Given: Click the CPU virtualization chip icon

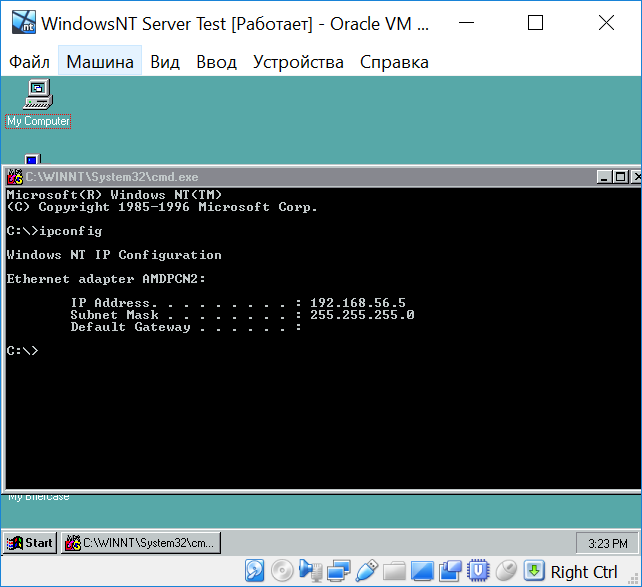Looking at the screenshot, I should (478, 571).
